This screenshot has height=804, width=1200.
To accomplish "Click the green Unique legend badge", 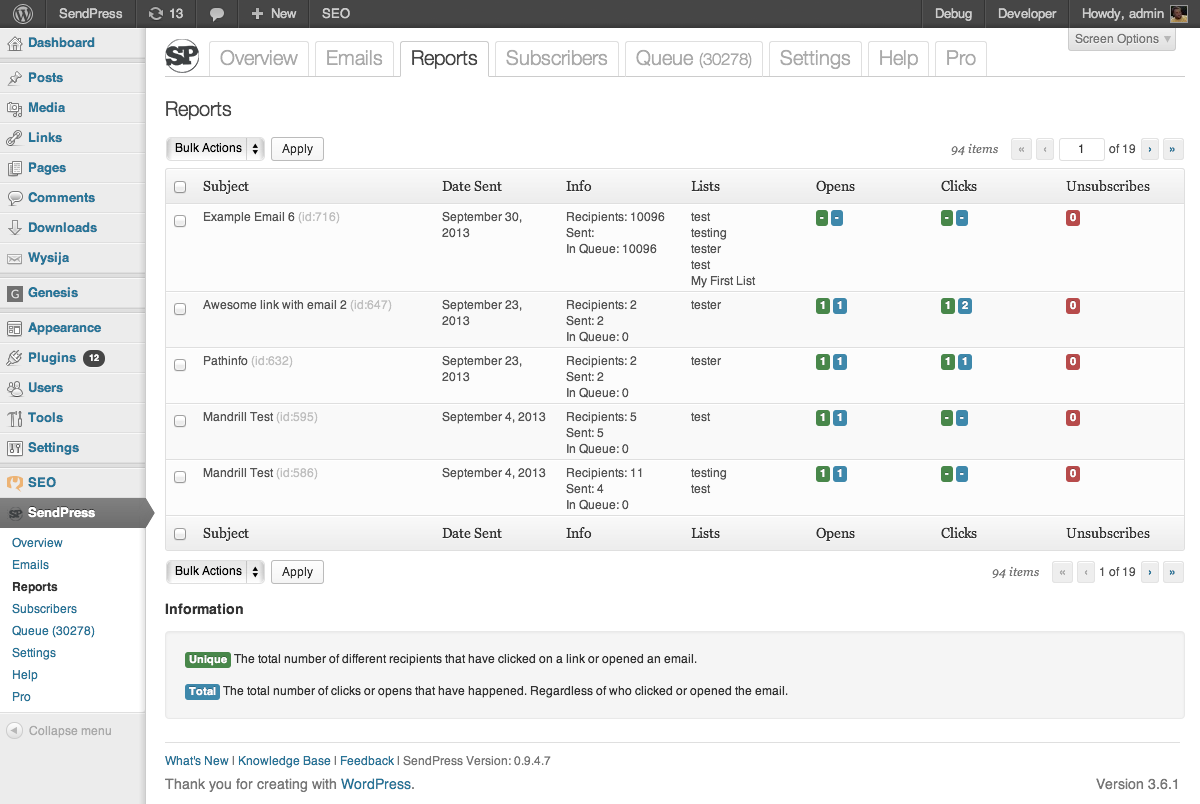I will [208, 659].
